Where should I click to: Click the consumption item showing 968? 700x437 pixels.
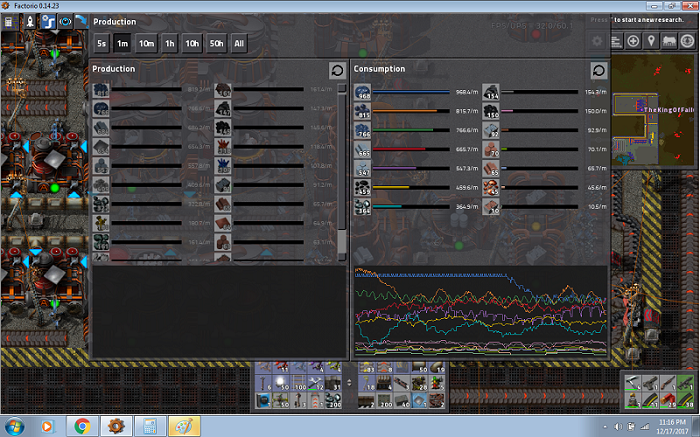362,92
